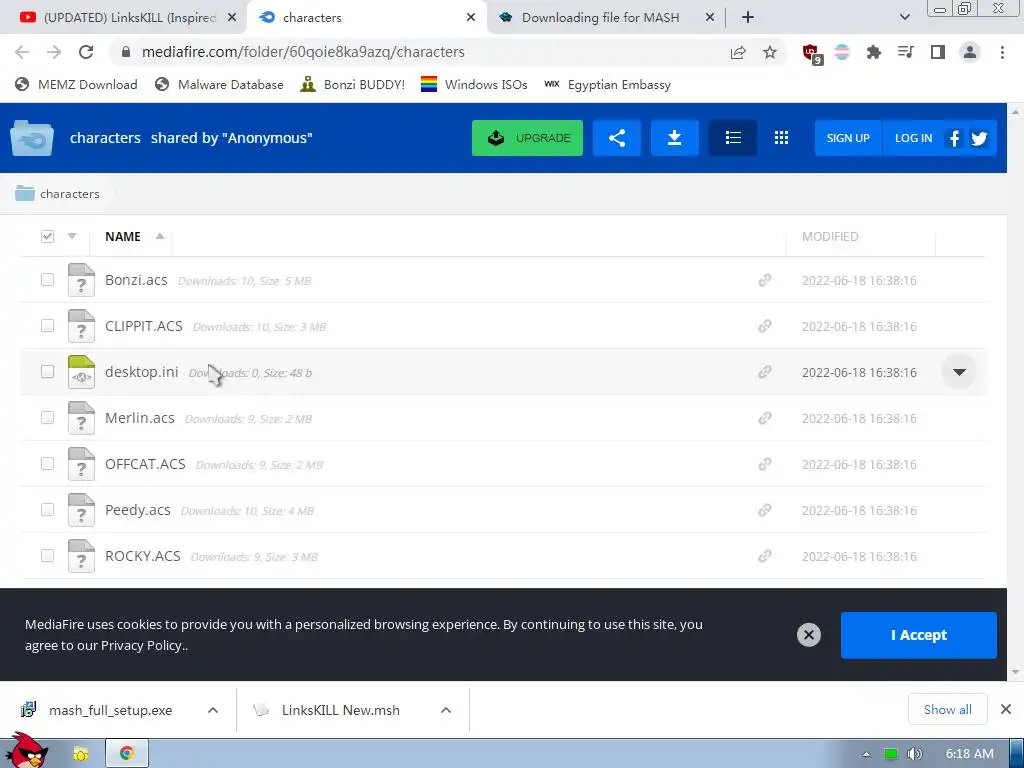Open the extensions puzzle piece menu
This screenshot has width=1024, height=768.
(873, 52)
